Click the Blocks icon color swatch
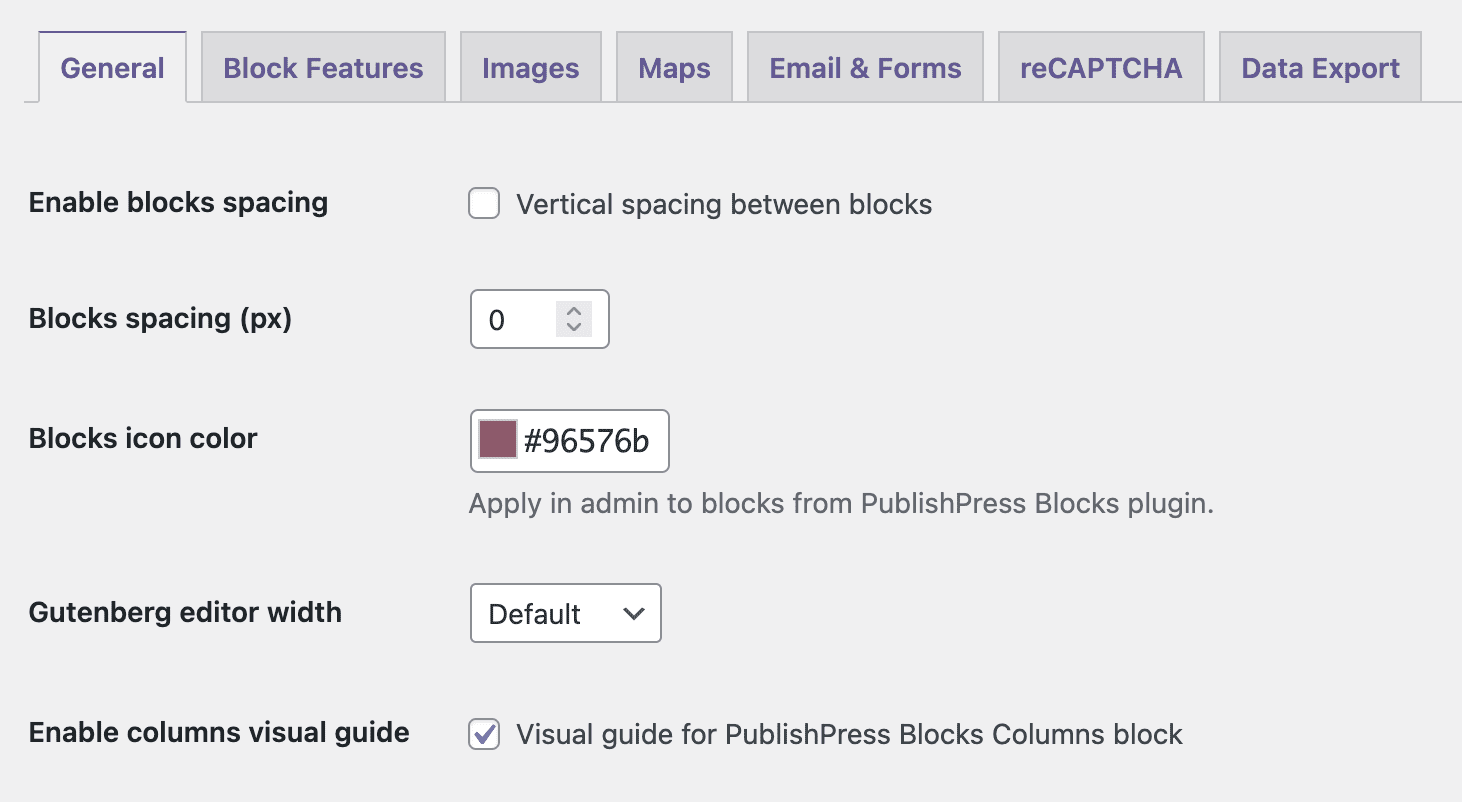 pos(498,440)
